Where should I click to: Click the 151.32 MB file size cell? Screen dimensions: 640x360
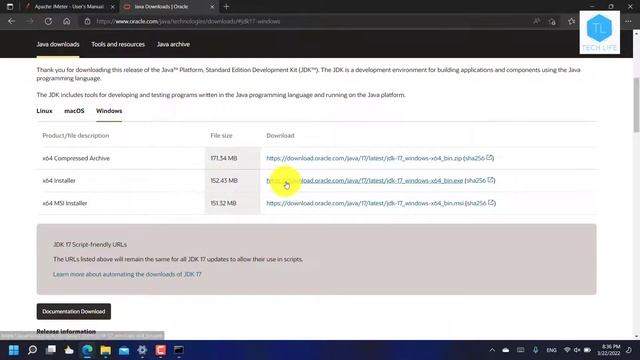(232, 203)
